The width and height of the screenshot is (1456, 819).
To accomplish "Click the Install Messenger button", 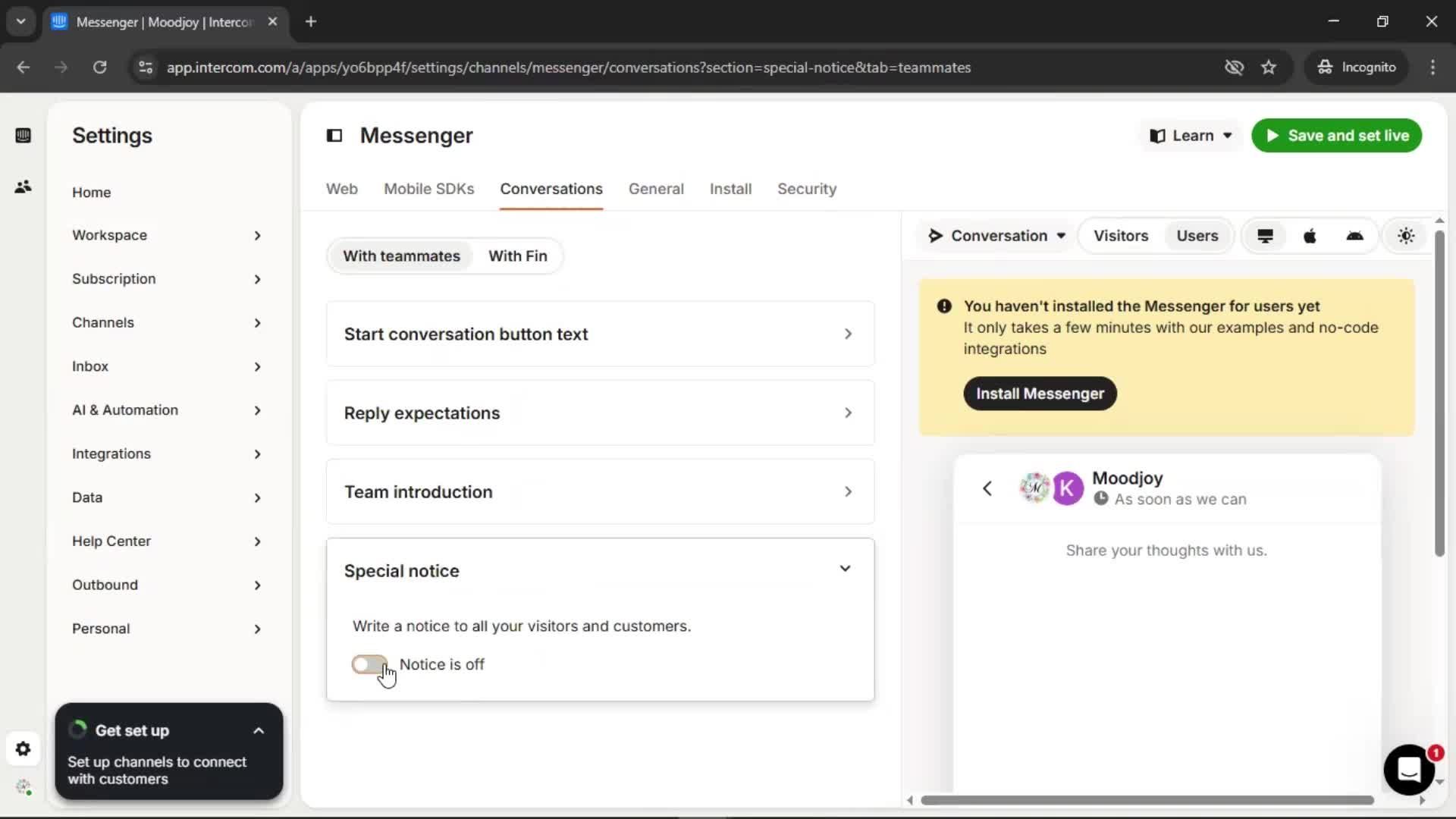I will pos(1040,394).
